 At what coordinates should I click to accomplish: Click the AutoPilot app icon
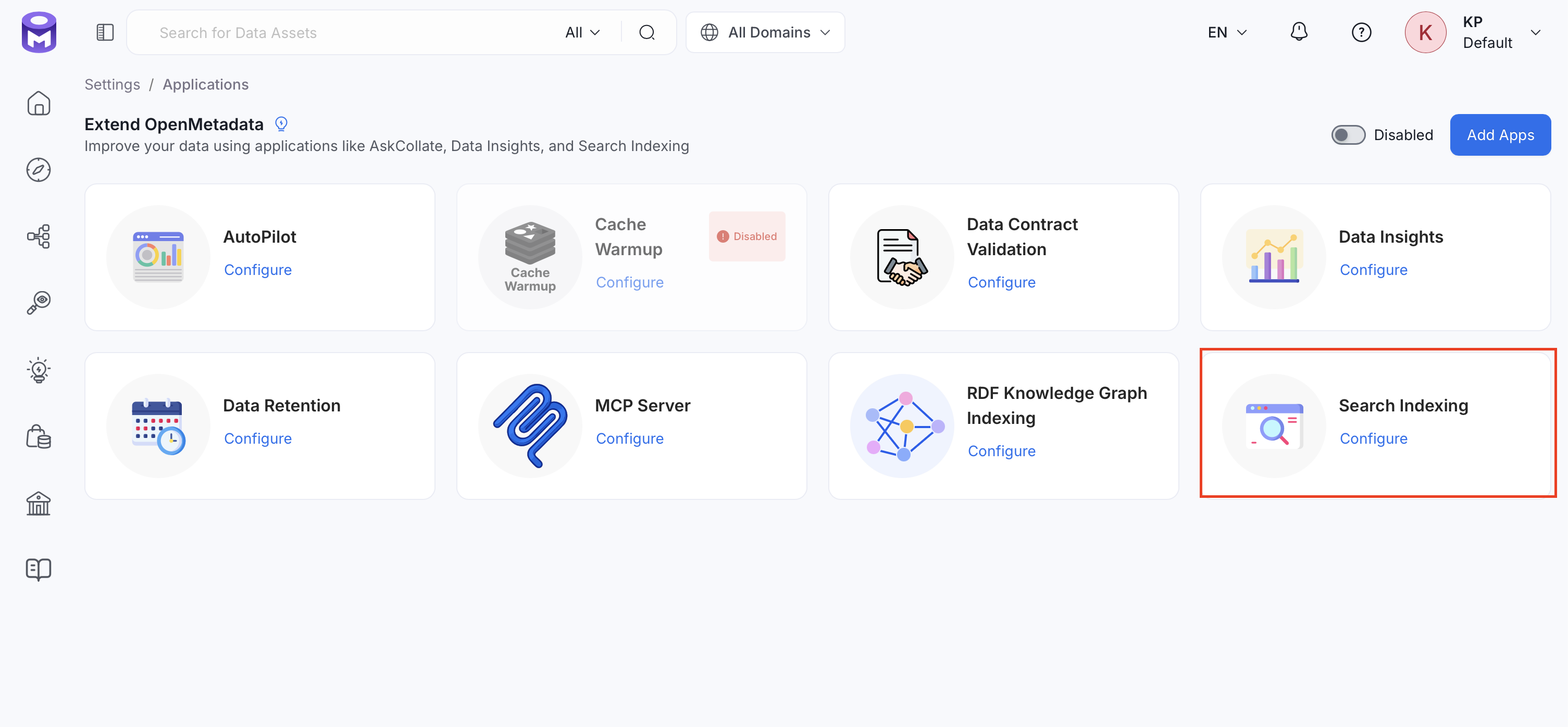pos(158,257)
